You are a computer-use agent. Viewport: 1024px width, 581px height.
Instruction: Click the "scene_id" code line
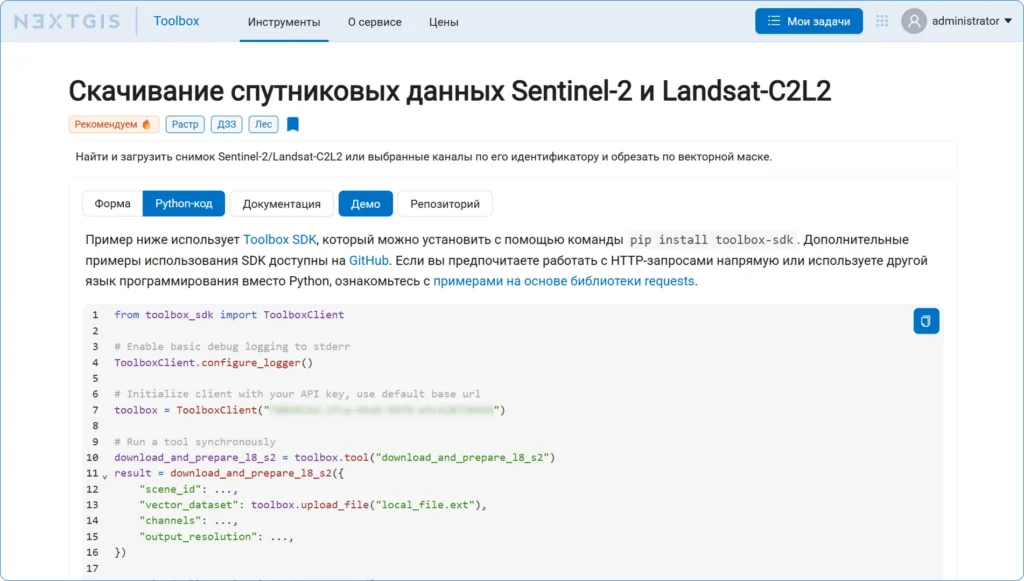(188, 489)
